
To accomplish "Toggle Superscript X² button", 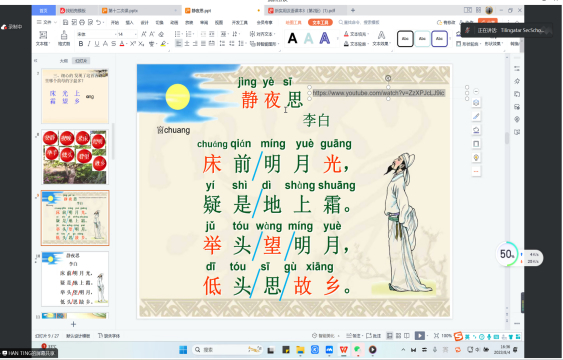I will [x=132, y=44].
